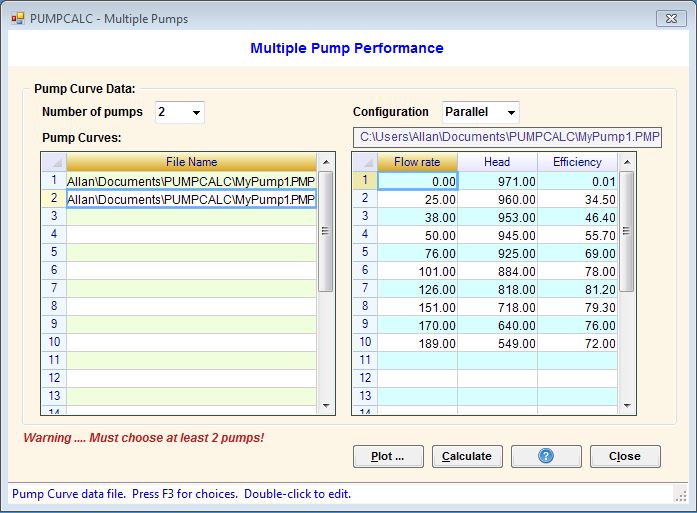Image resolution: width=697 pixels, height=513 pixels.
Task: Click scroll up arrow of data table
Action: (x=627, y=162)
